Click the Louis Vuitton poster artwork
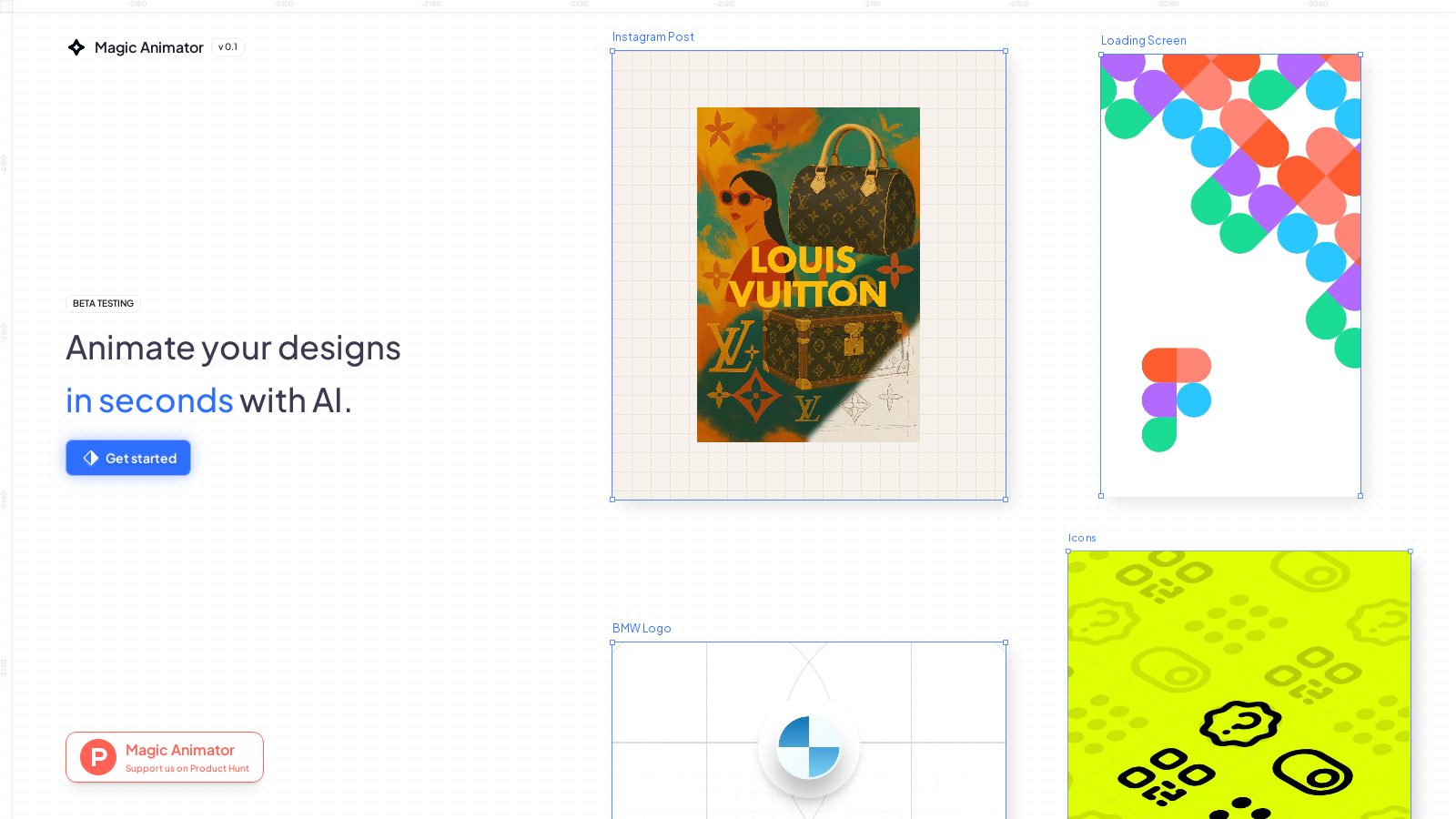This screenshot has width=1456, height=819. tap(808, 275)
